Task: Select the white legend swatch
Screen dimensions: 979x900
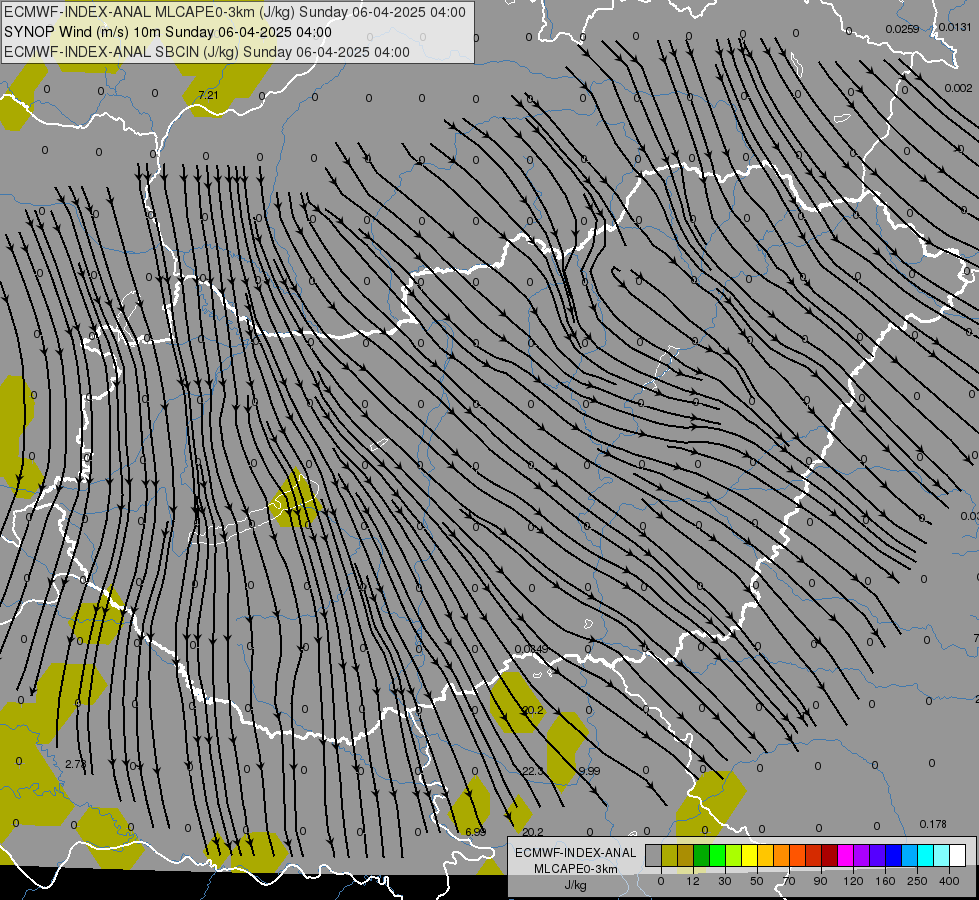Action: 957,855
